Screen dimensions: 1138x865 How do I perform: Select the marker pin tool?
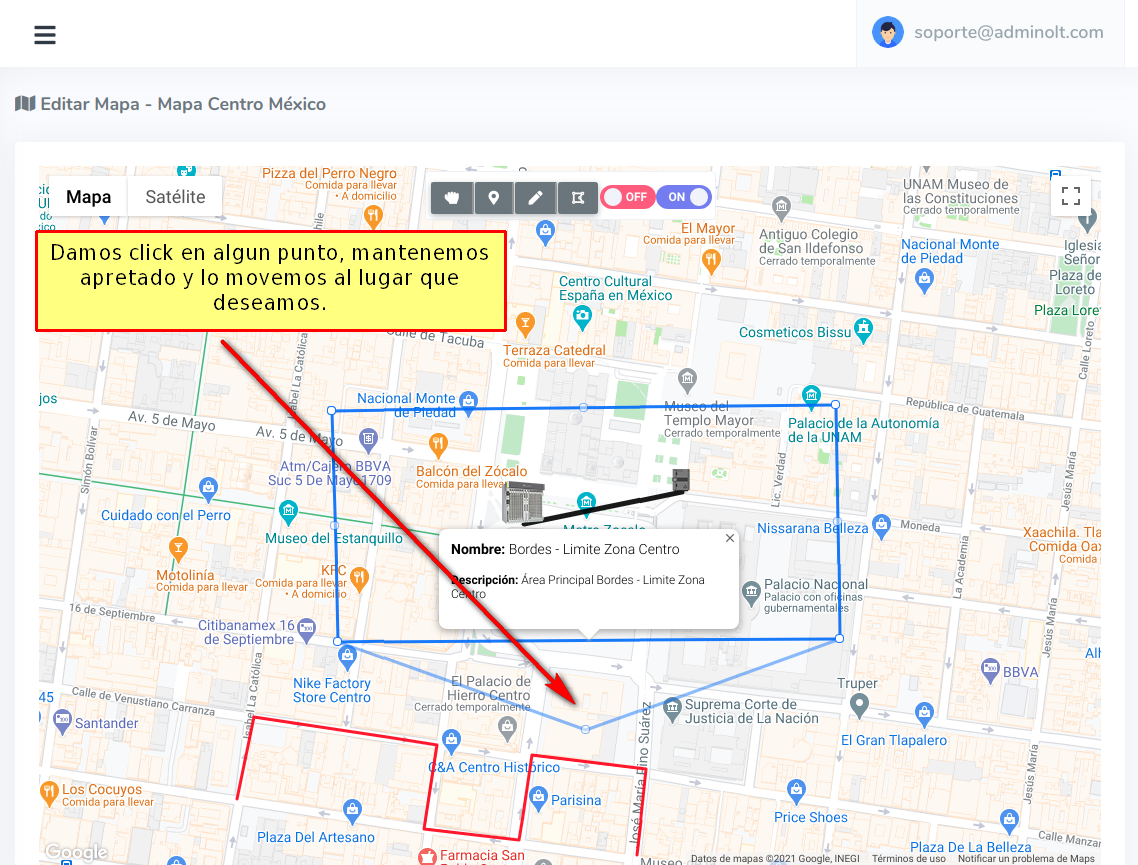pyautogui.click(x=493, y=197)
